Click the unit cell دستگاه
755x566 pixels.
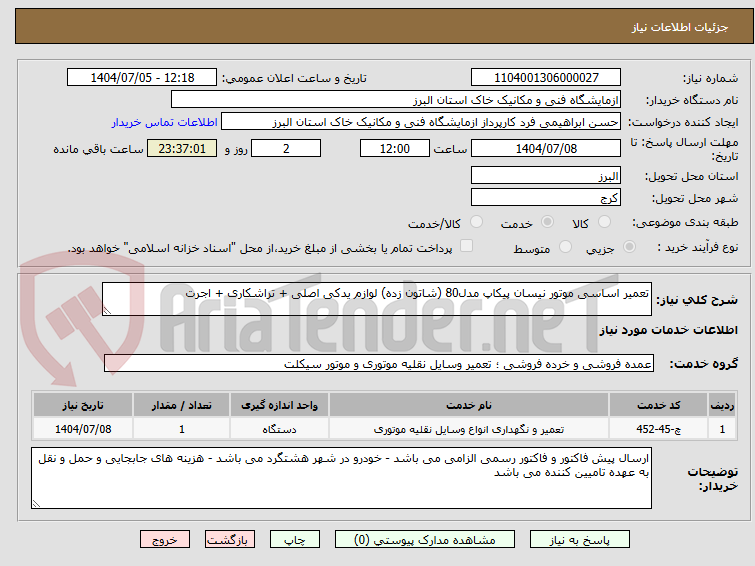point(279,429)
